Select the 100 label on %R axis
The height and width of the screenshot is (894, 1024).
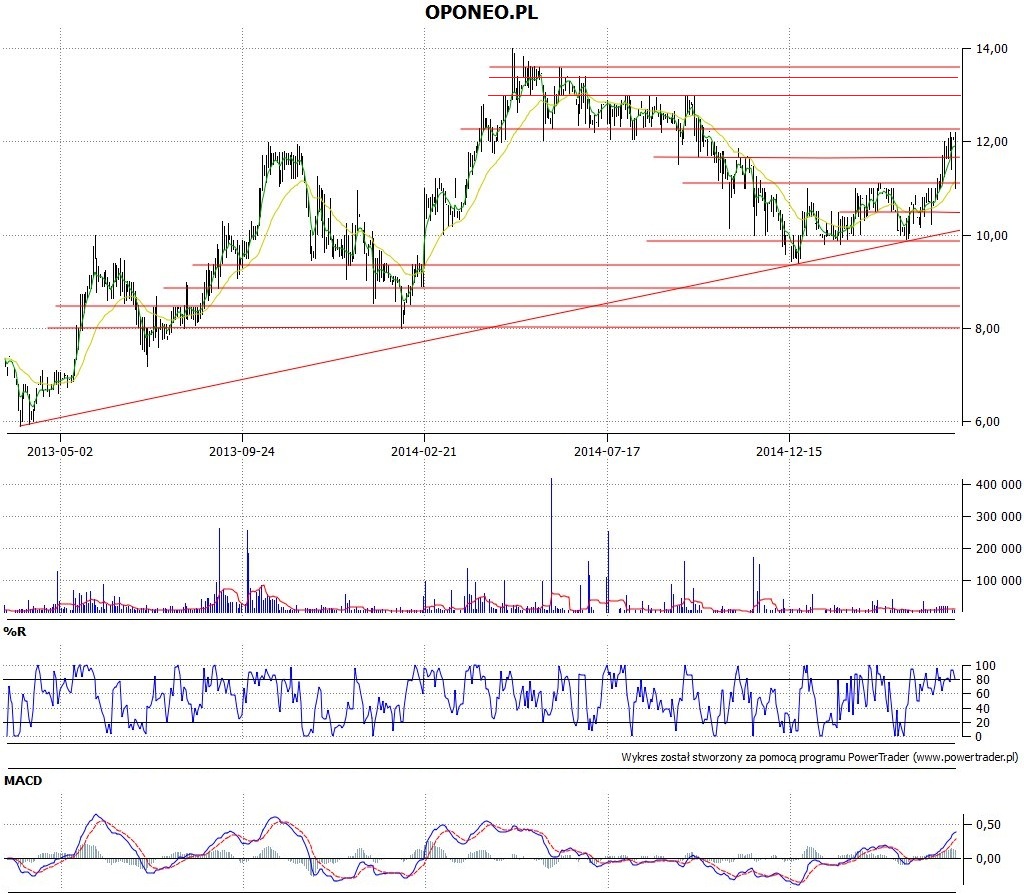point(985,666)
